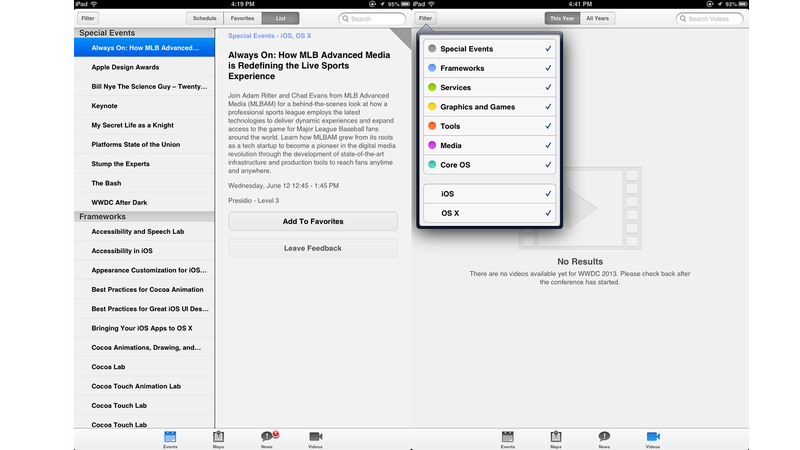Select Best Practices for Cocoa Animation
This screenshot has height=450, width=800.
coord(144,290)
